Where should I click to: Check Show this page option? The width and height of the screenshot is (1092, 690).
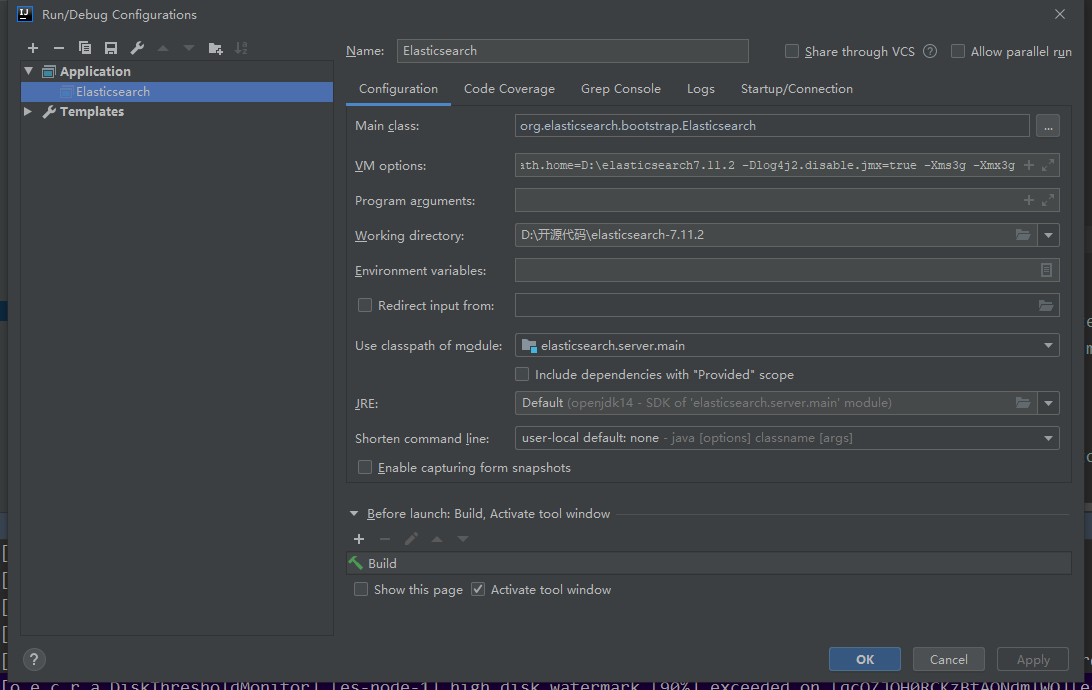(361, 590)
